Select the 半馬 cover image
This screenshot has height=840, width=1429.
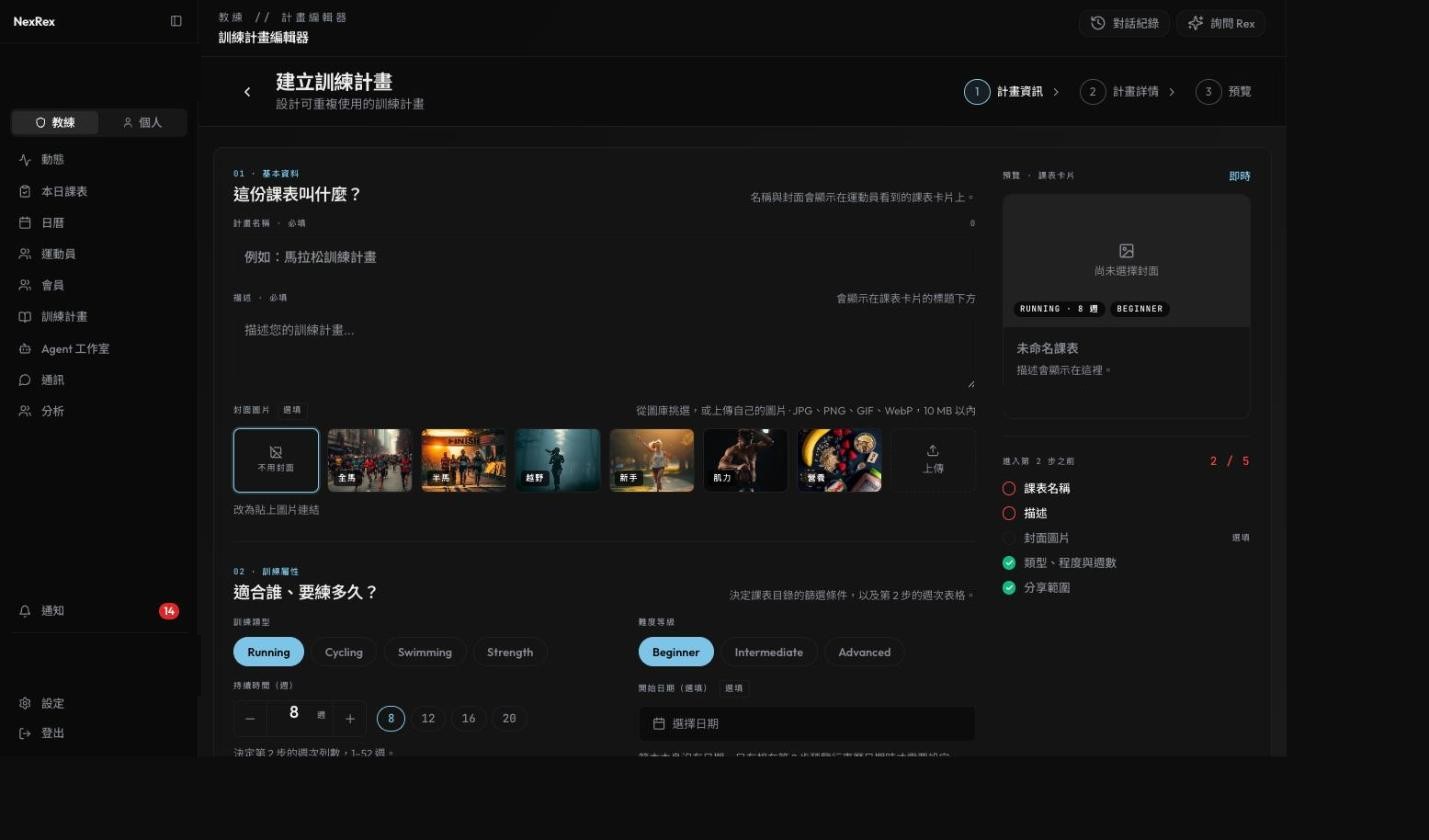pos(464,460)
